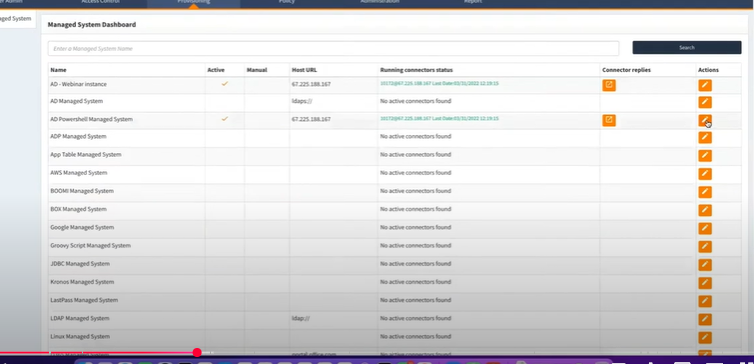Select Groovy Script Managed System name
754x364 pixels.
click(x=90, y=246)
